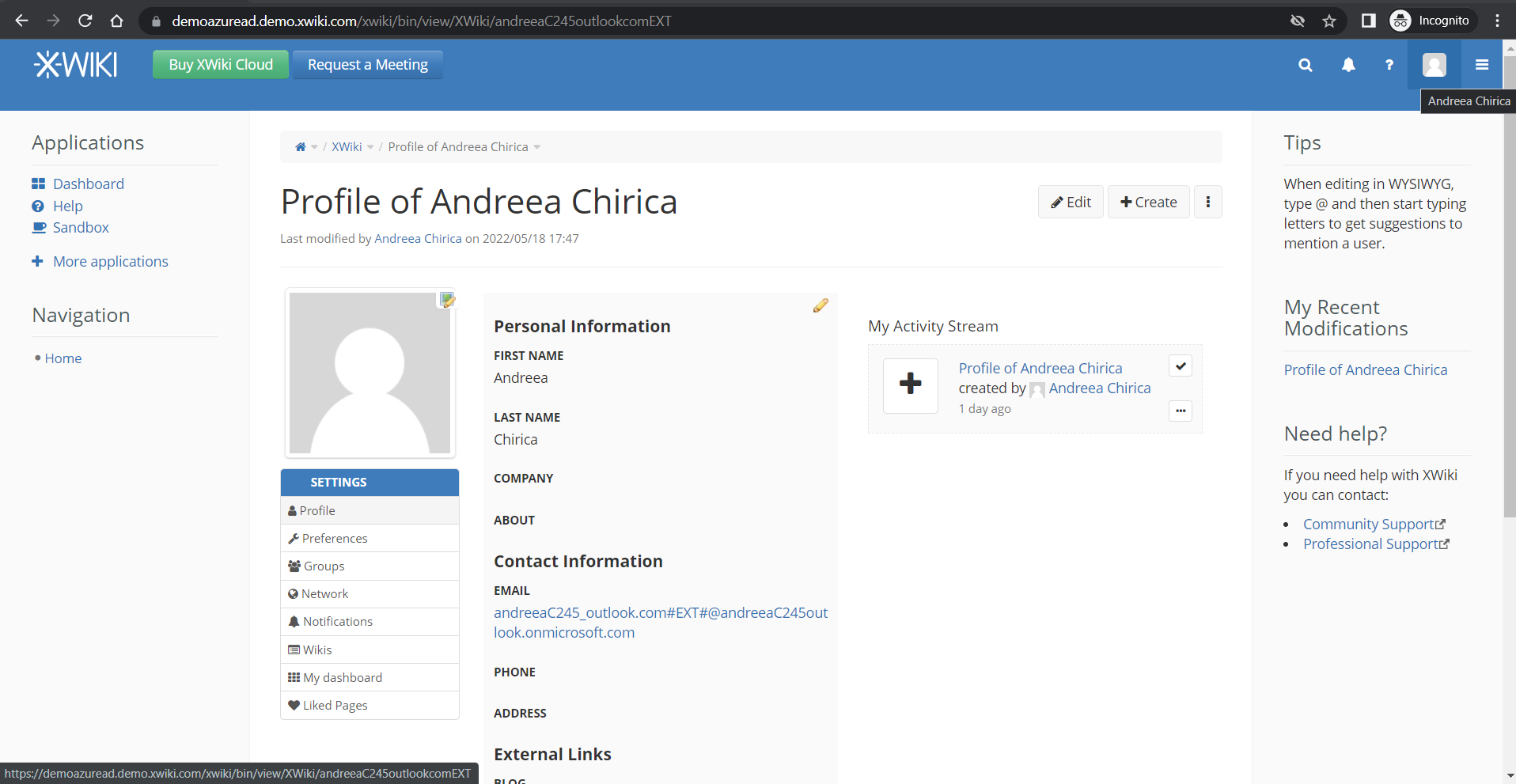Click the change avatar icon on the photo
The width and height of the screenshot is (1516, 784).
pos(447,300)
